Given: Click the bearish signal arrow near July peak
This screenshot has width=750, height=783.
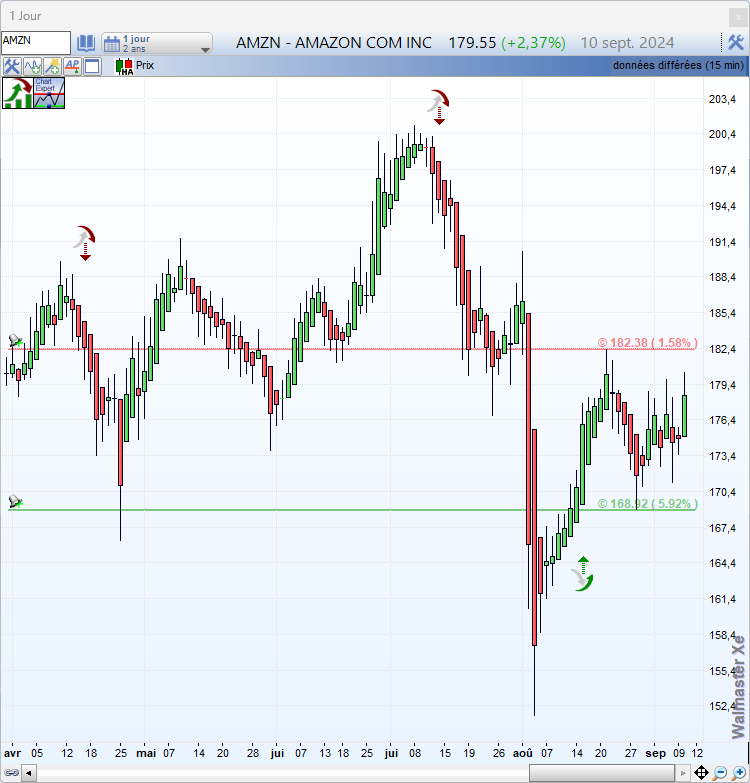Looking at the screenshot, I should point(438,107).
